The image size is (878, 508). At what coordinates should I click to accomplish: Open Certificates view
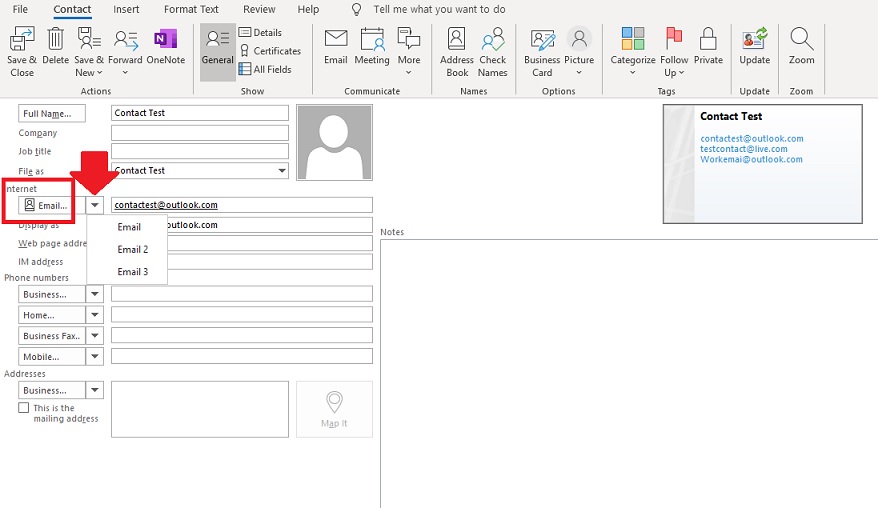[x=270, y=51]
